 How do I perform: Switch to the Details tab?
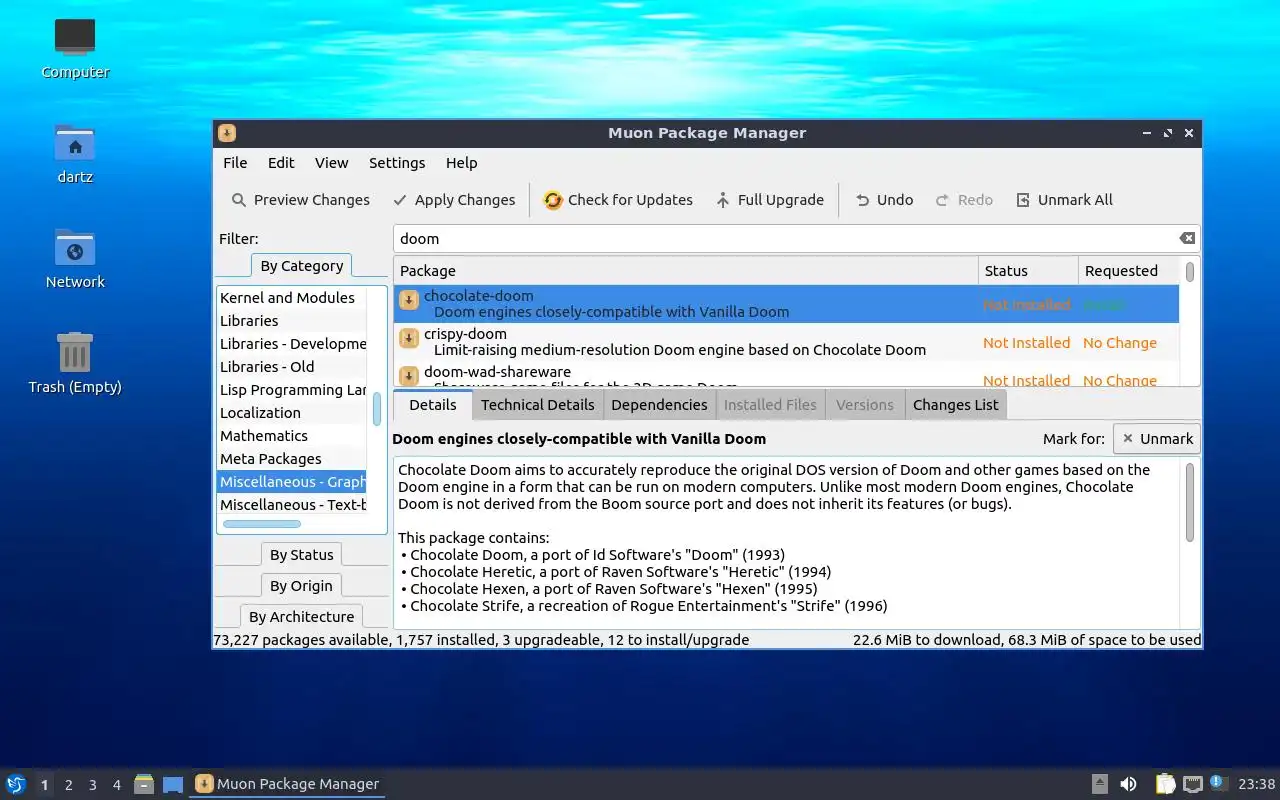click(x=433, y=404)
